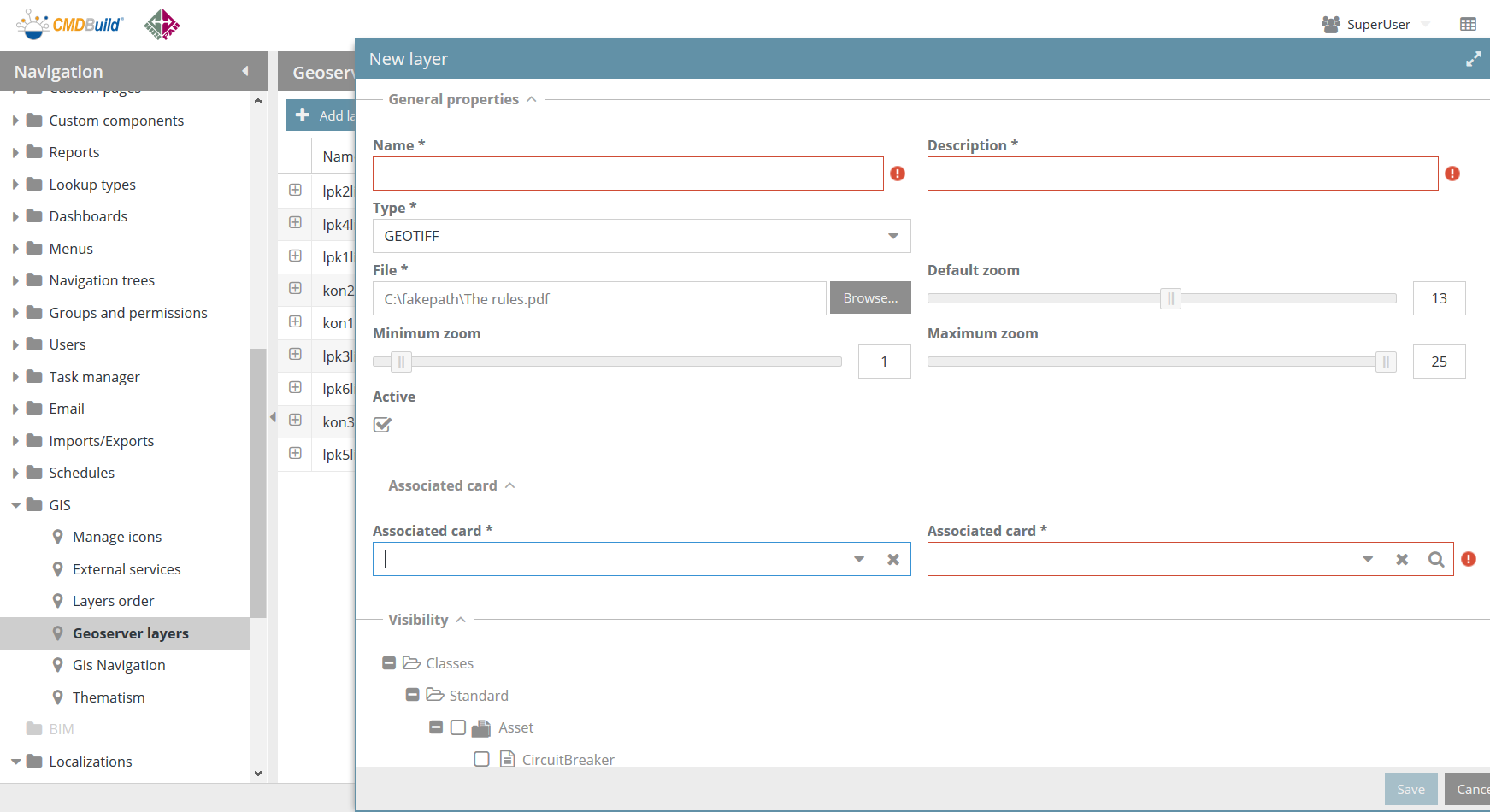The height and width of the screenshot is (812, 1490).
Task: Open left Associated card dropdown arrow
Action: [x=859, y=559]
